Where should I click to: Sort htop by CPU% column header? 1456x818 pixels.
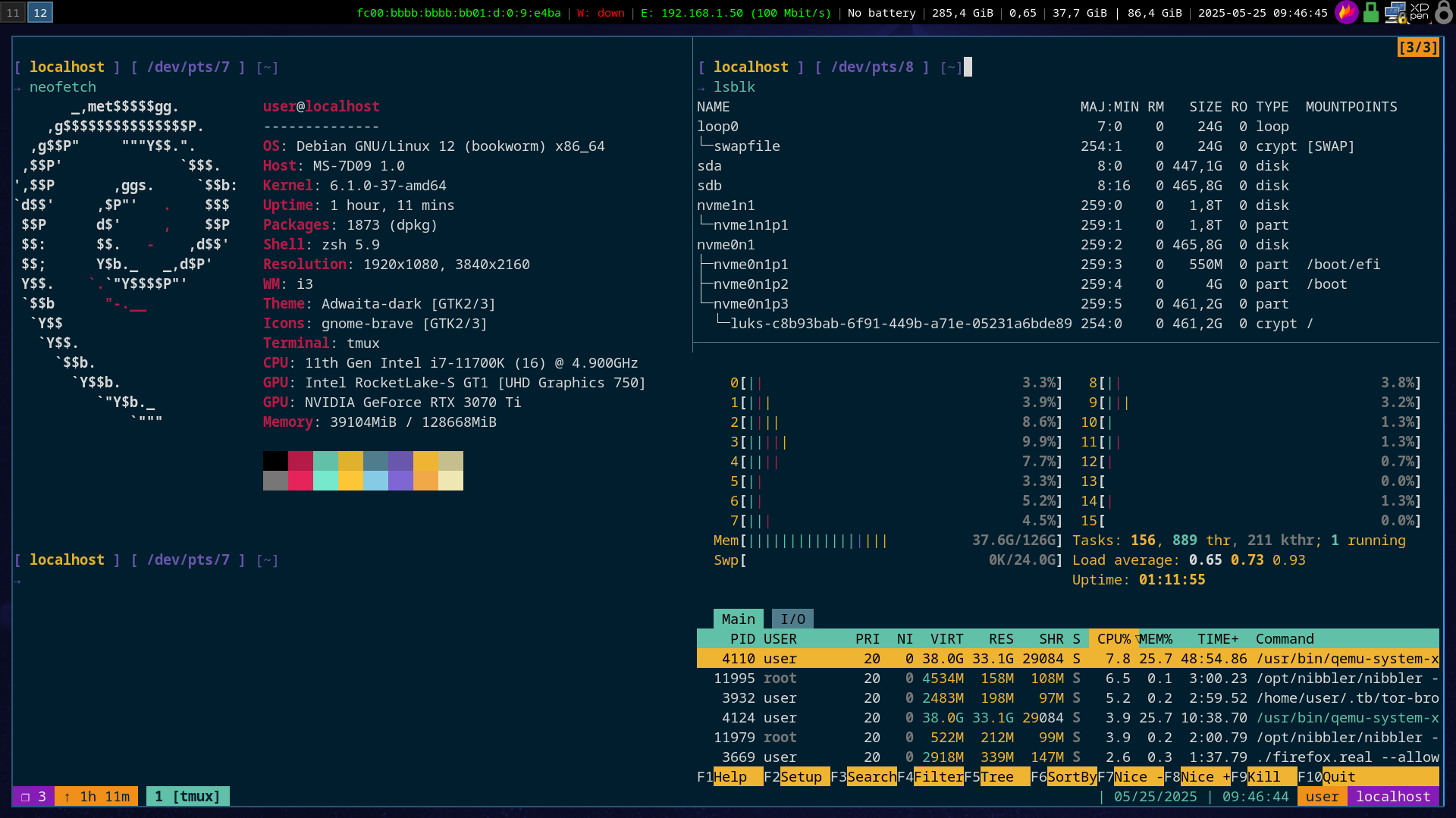[x=1113, y=638]
